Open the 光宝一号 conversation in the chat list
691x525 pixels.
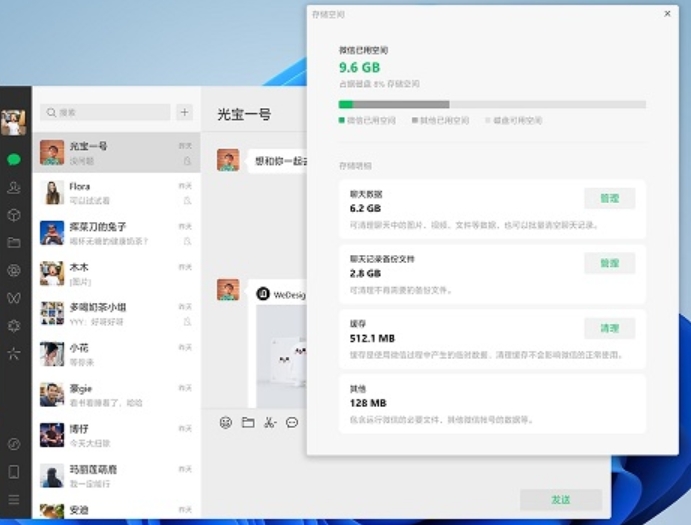(117, 153)
